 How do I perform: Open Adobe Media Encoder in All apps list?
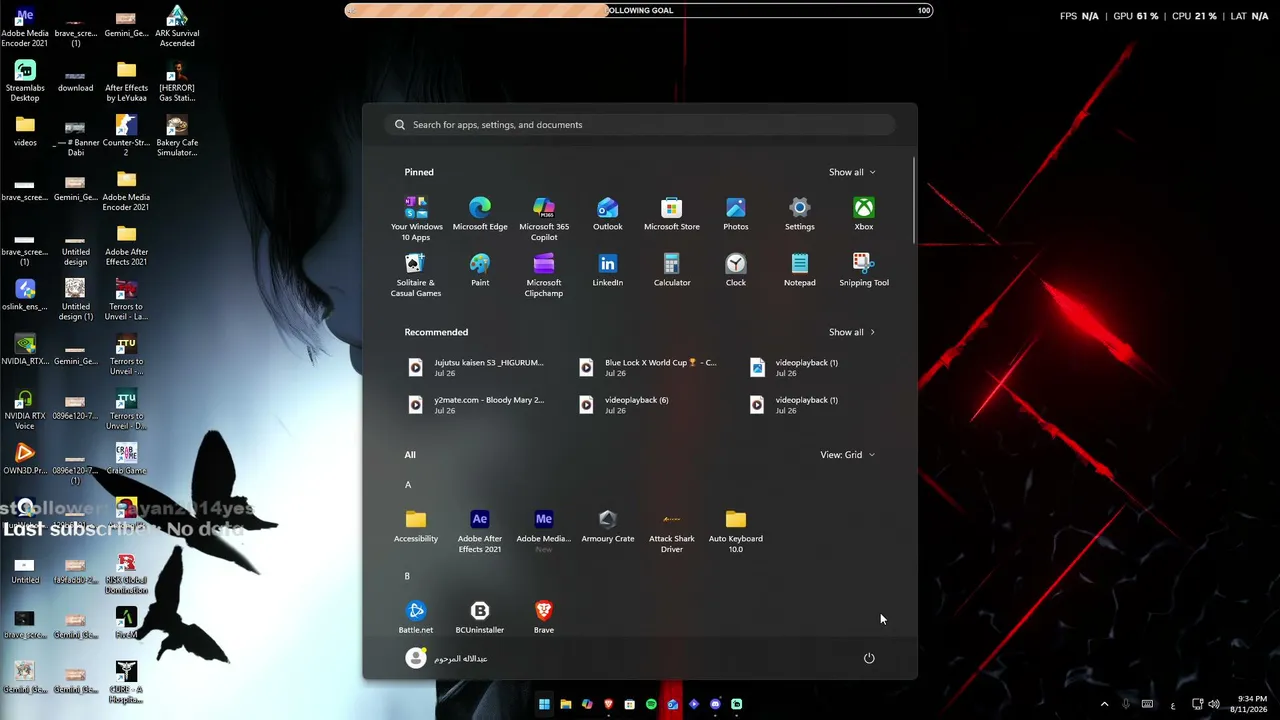(544, 530)
